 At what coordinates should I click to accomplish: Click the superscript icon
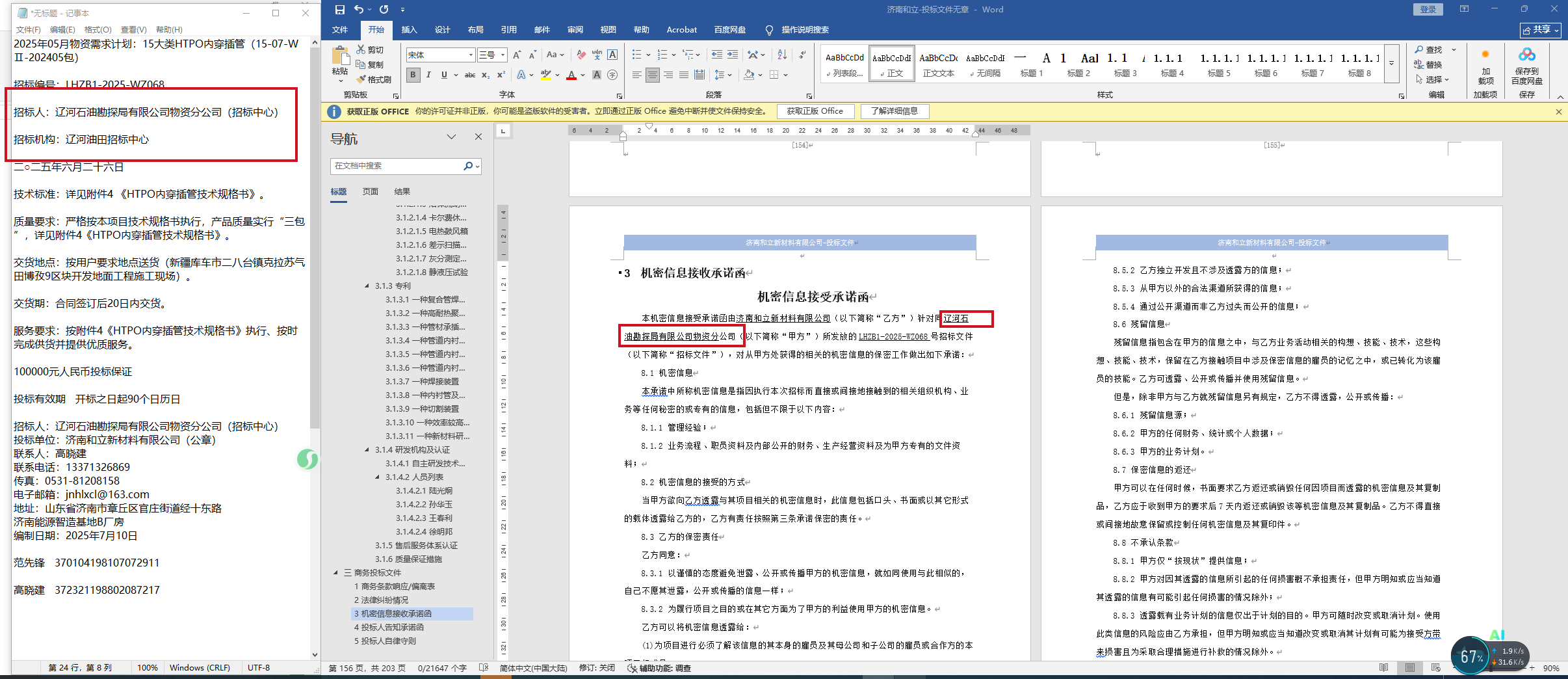click(501, 75)
